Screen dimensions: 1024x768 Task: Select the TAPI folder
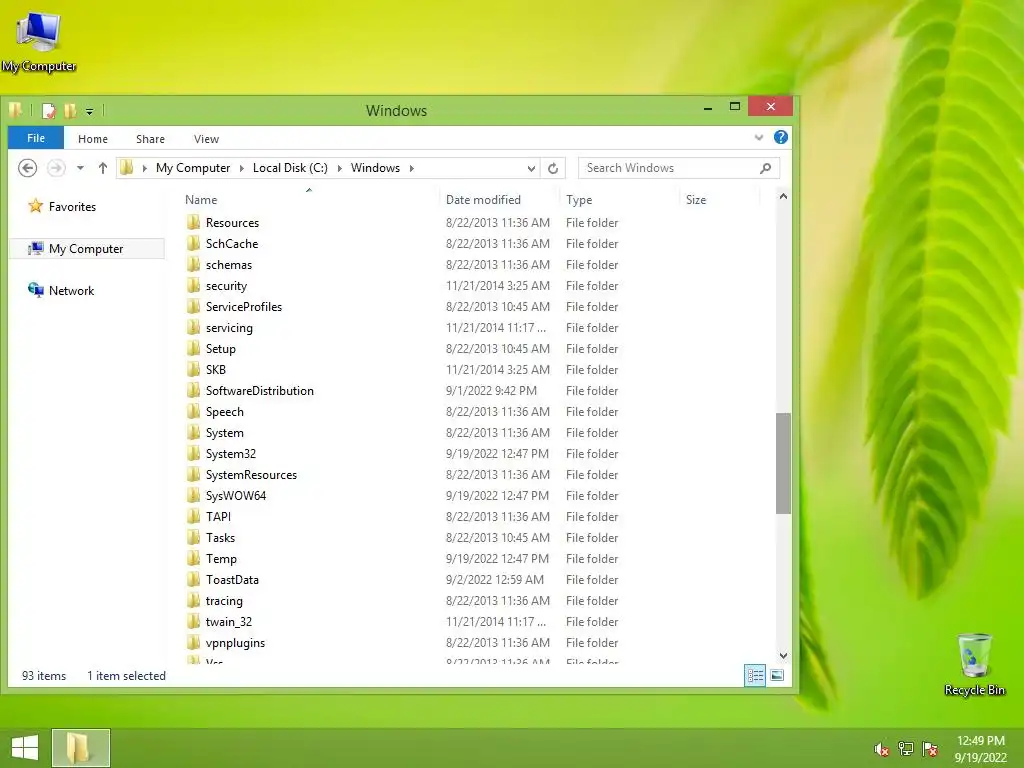coord(218,517)
